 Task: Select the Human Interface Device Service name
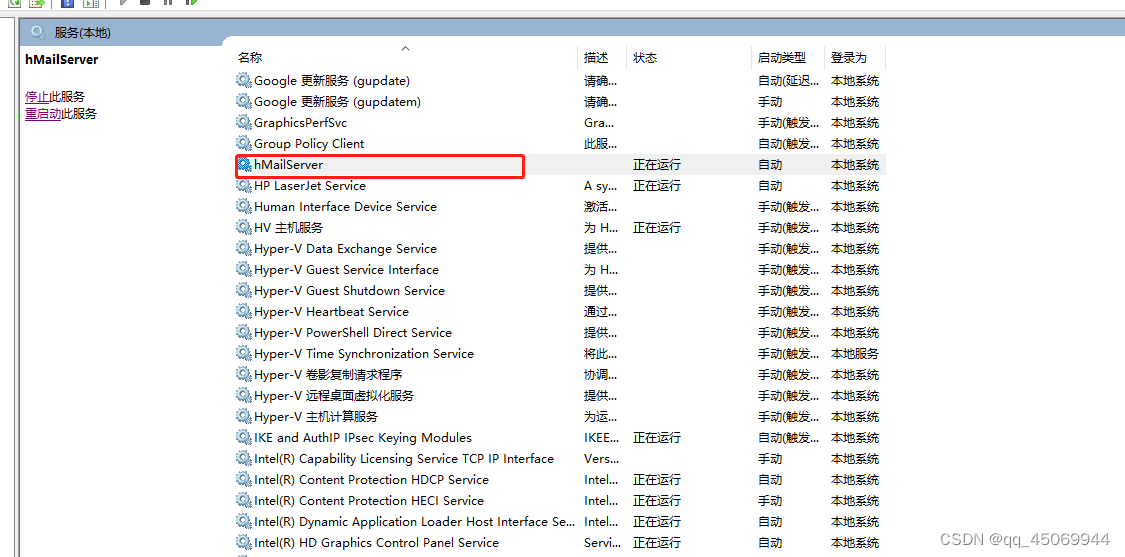[x=345, y=206]
